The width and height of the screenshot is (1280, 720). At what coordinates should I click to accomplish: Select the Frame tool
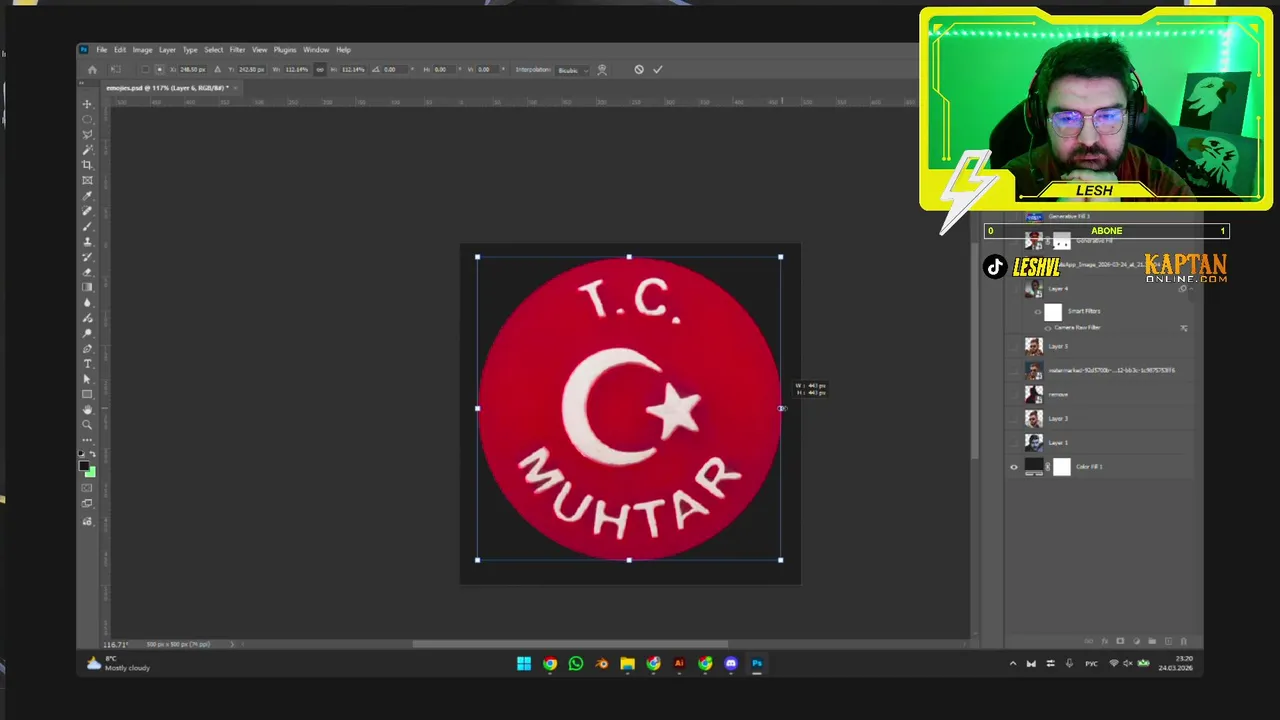[x=87, y=180]
